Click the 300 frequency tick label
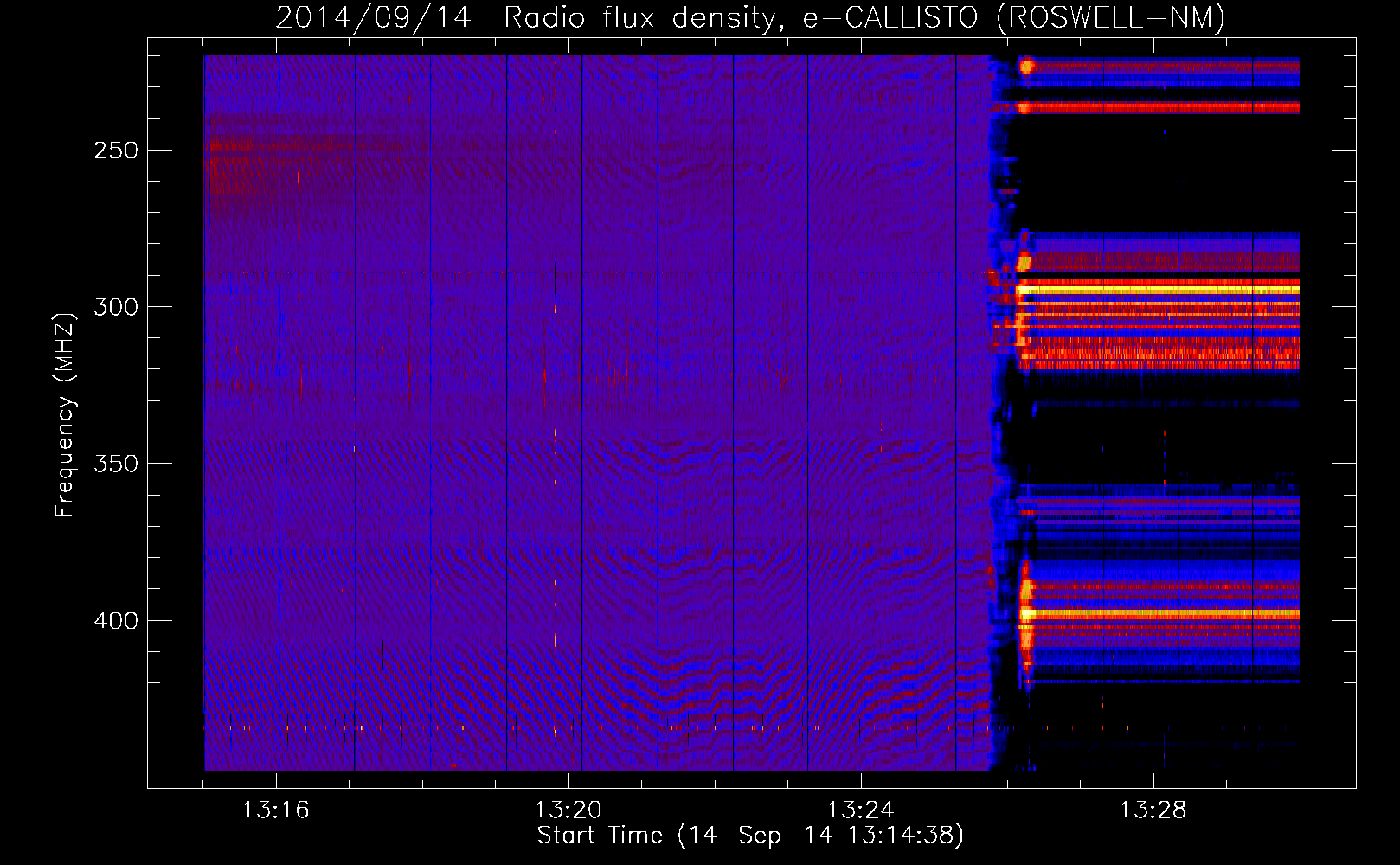The width and height of the screenshot is (1400, 865). pyautogui.click(x=116, y=307)
